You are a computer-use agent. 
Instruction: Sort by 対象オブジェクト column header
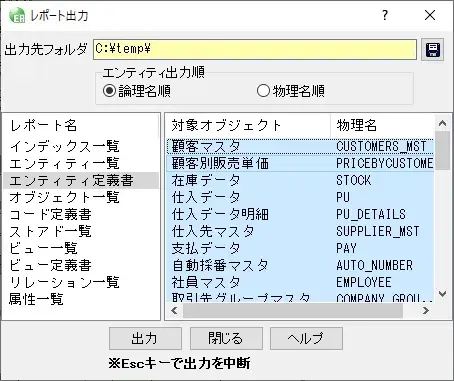[248, 126]
